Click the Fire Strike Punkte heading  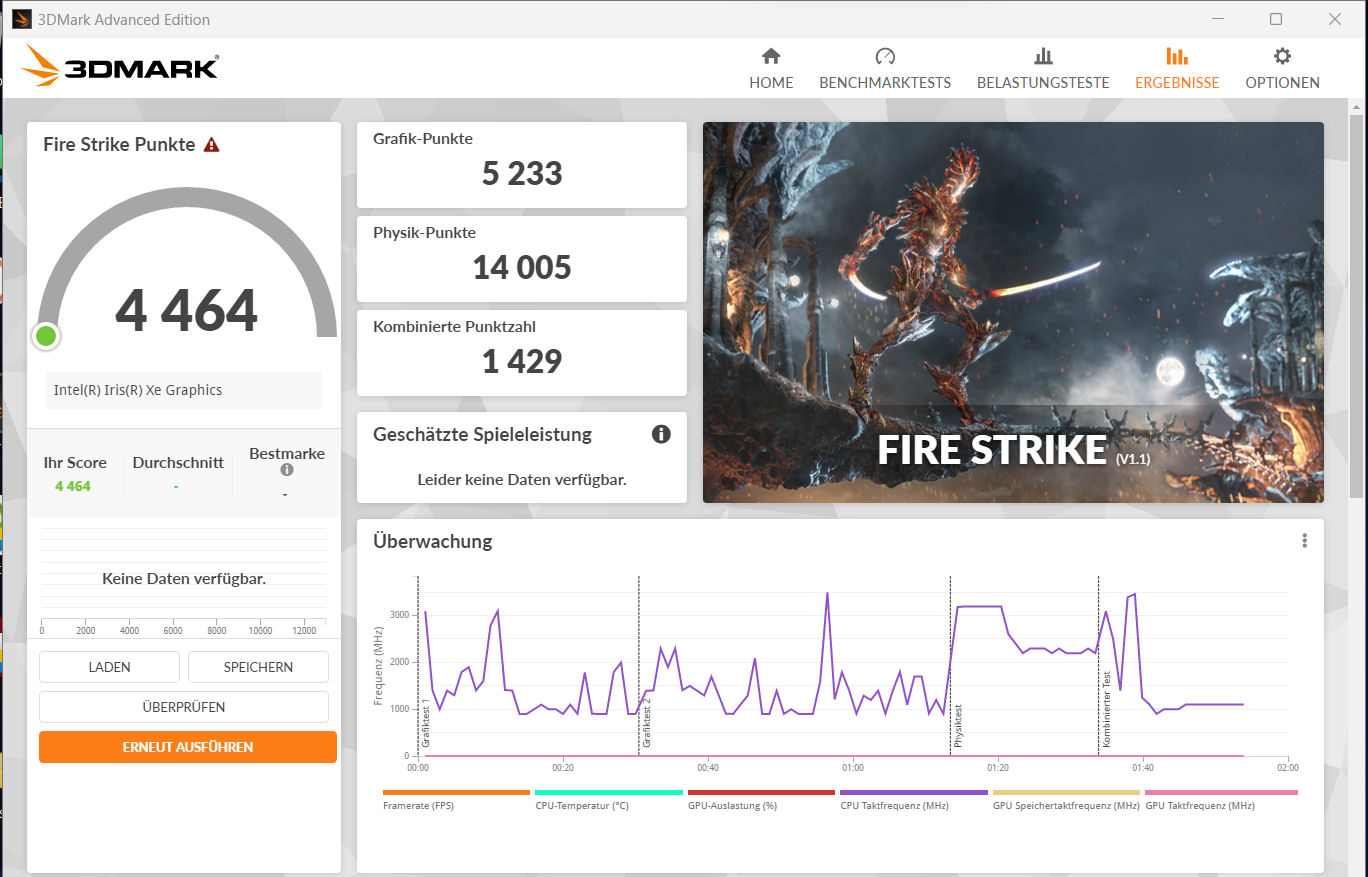point(119,144)
